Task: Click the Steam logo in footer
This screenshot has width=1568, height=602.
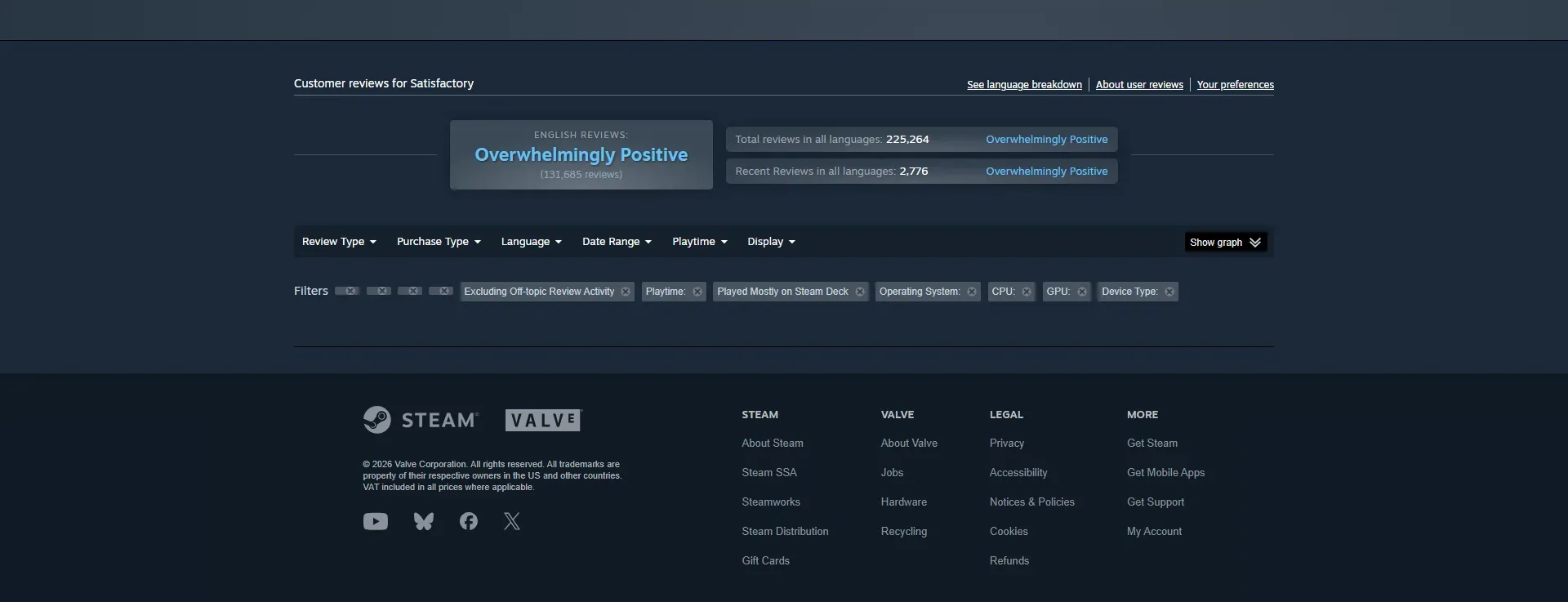Action: [x=421, y=420]
